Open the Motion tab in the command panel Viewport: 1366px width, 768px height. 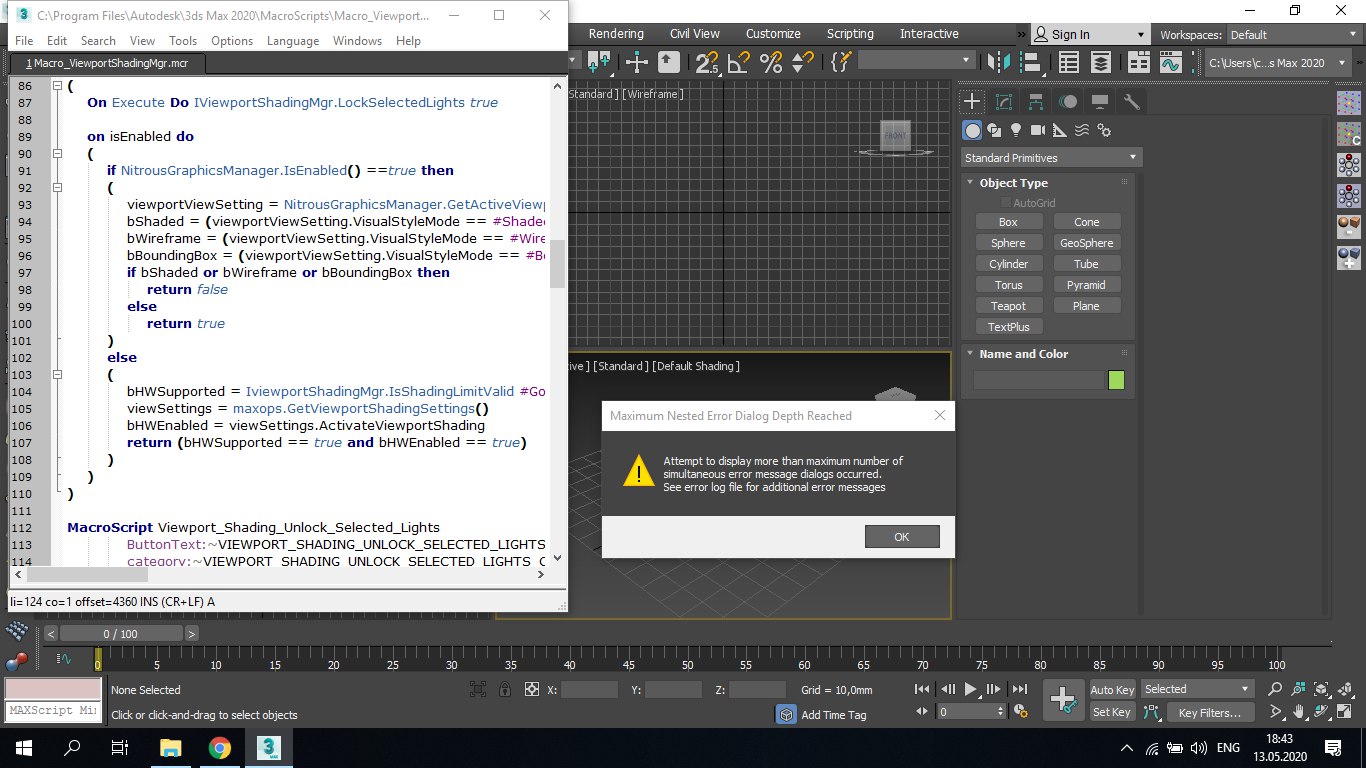(1068, 101)
